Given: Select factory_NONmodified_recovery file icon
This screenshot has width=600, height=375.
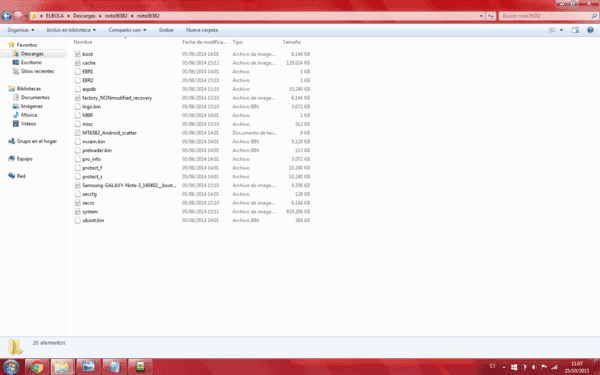Looking at the screenshot, I should point(77,98).
